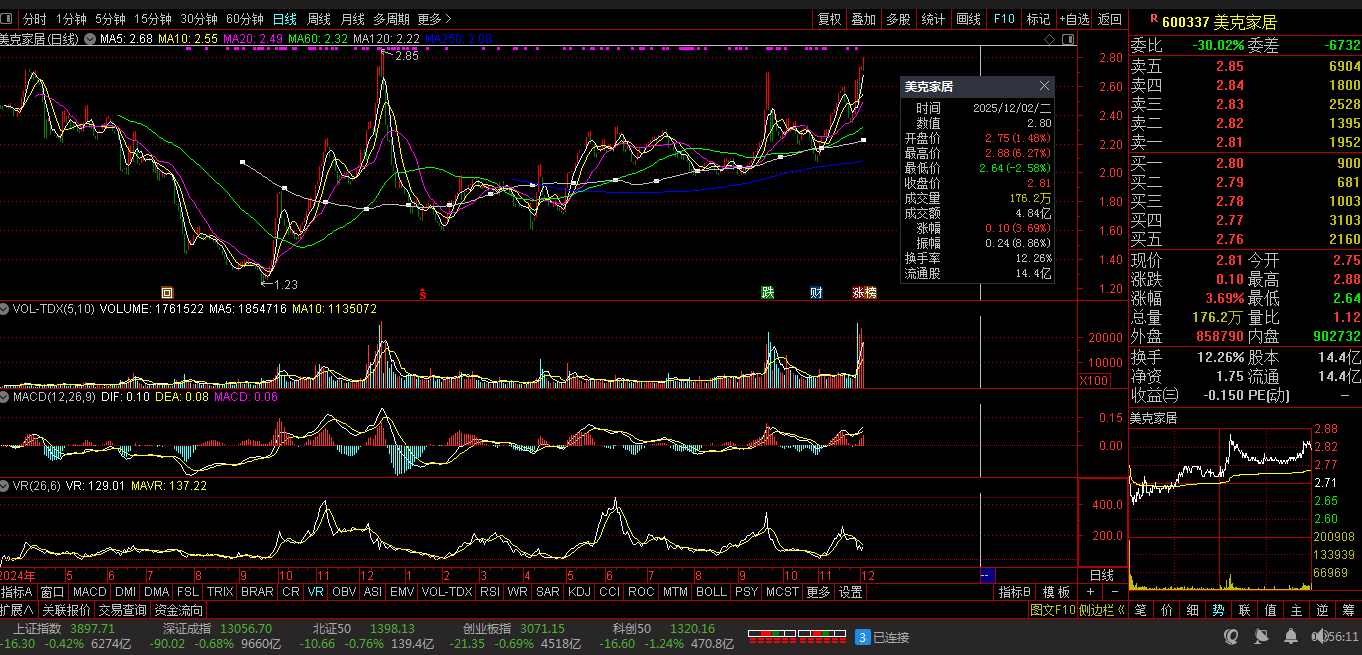Open the 笔 tick details icon

pos(1140,610)
